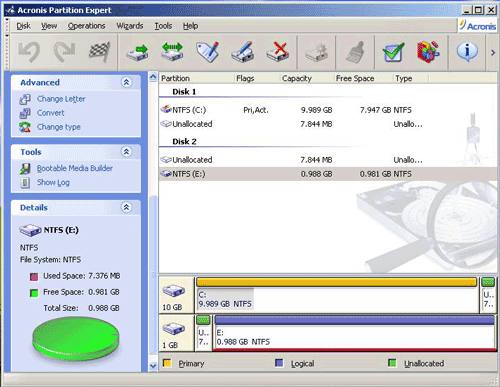Image resolution: width=500 pixels, height=387 pixels.
Task: Click the Disk 1 10 GB drive icon
Action: tap(174, 291)
